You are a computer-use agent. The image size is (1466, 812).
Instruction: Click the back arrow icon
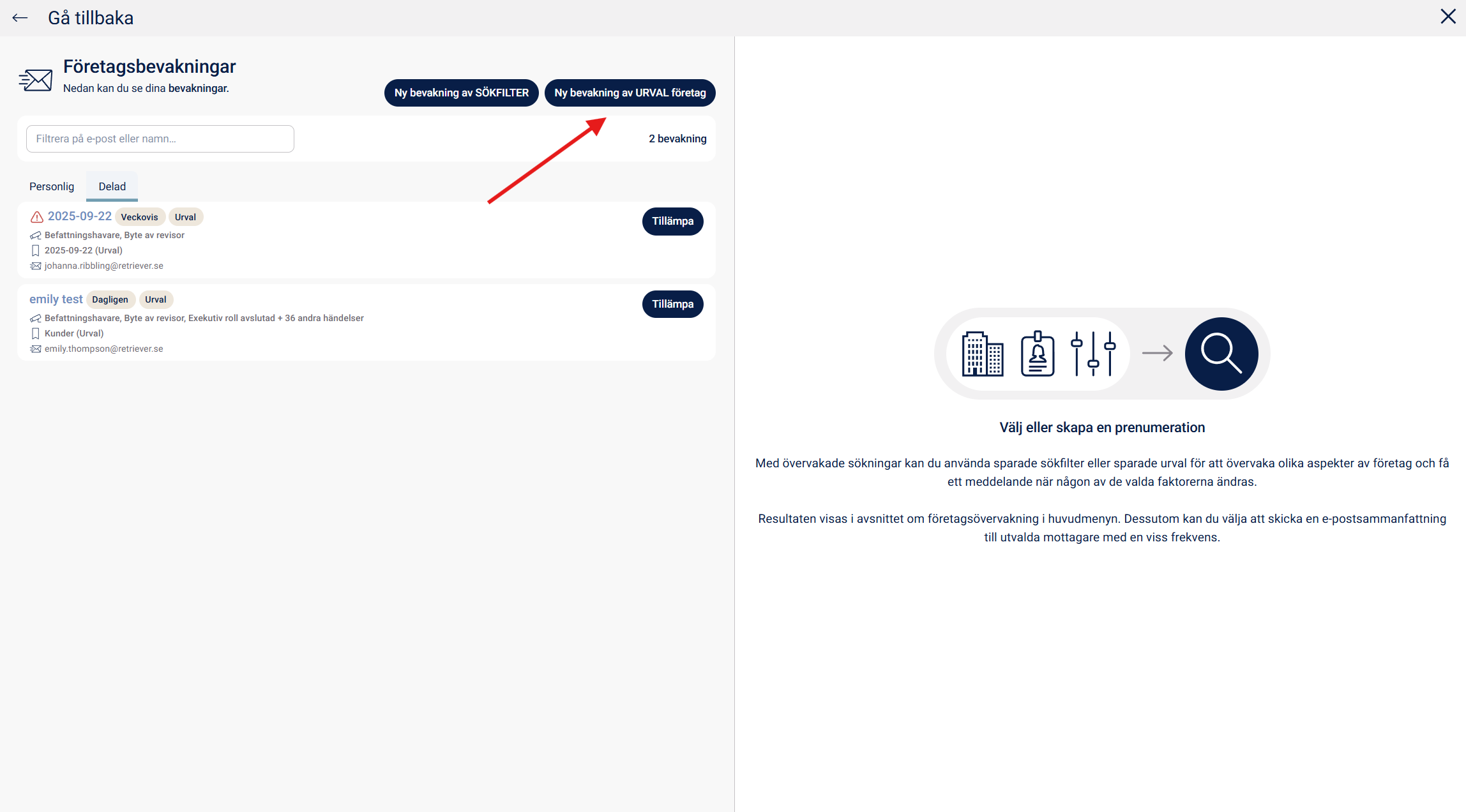[20, 18]
